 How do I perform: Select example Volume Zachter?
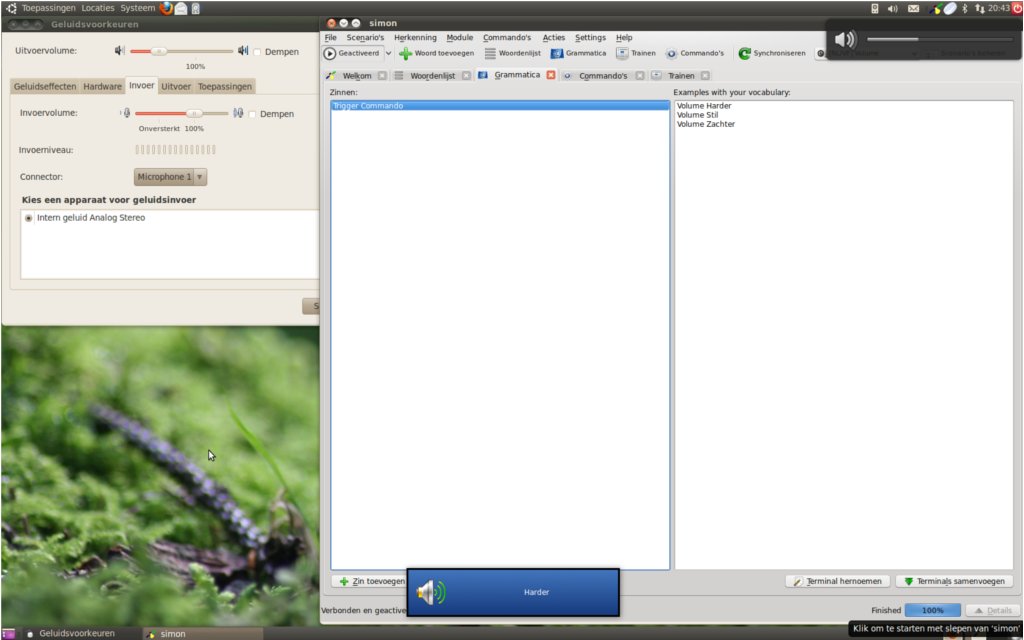click(x=706, y=124)
